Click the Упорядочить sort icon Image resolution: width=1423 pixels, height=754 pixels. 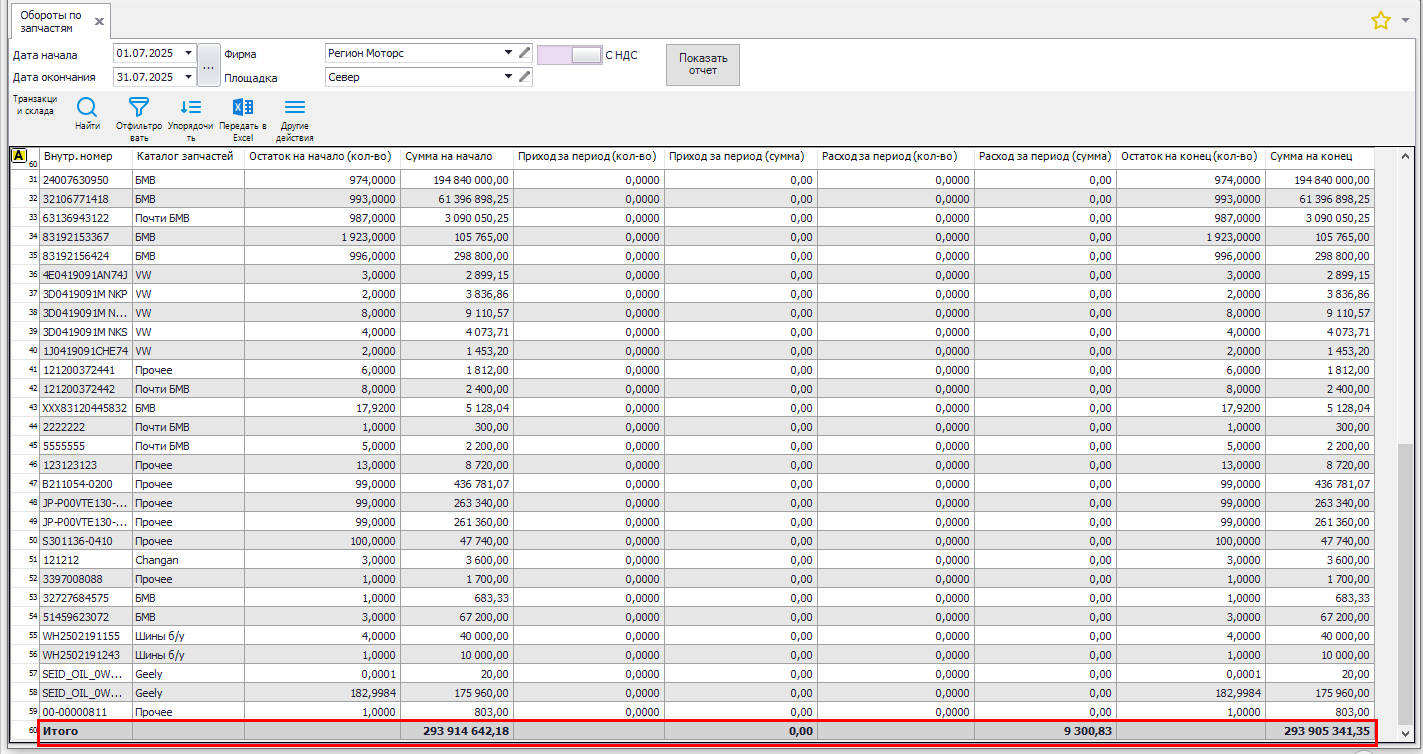190,108
